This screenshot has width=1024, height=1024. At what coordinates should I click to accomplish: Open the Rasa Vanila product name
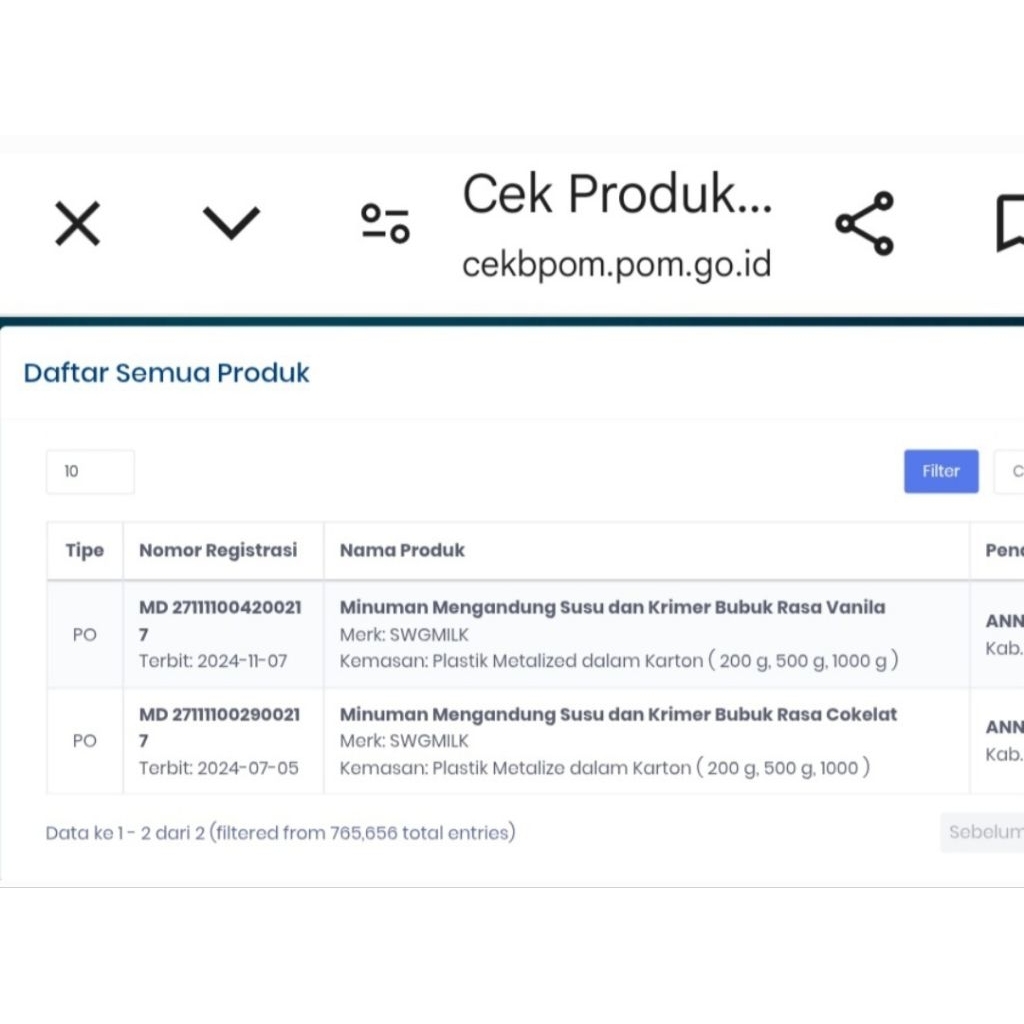612,607
